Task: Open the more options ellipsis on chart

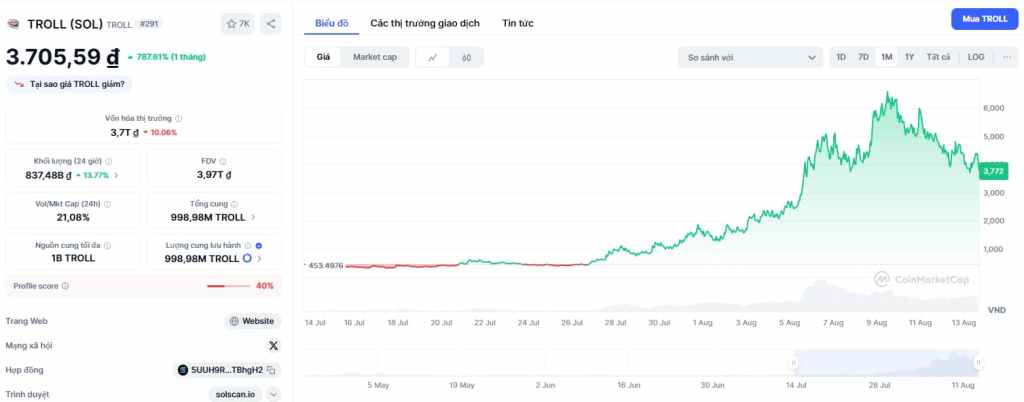Action: point(1007,57)
